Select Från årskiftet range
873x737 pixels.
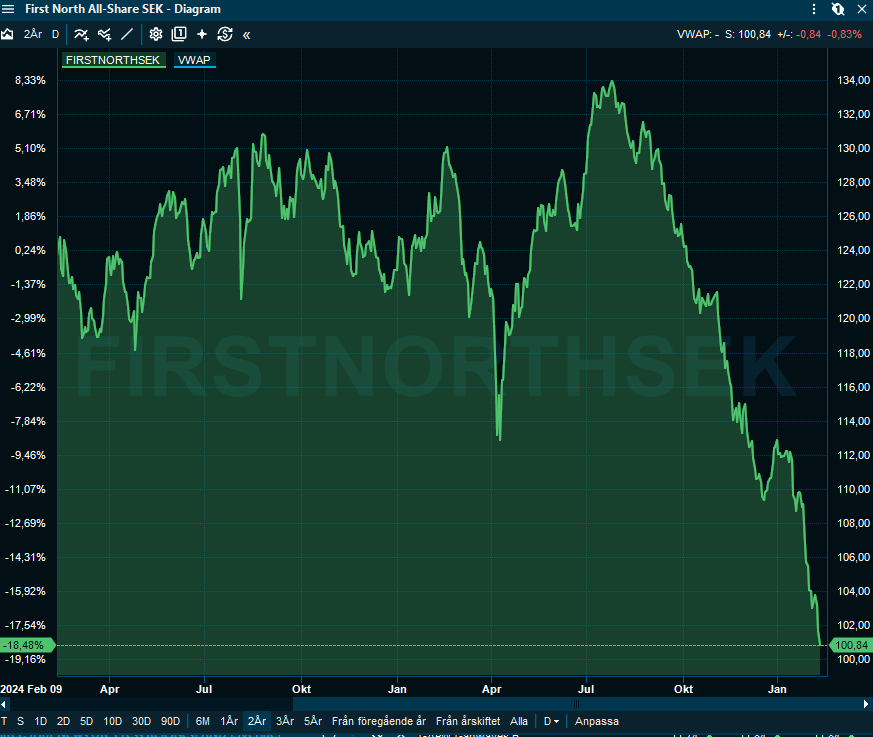(468, 721)
